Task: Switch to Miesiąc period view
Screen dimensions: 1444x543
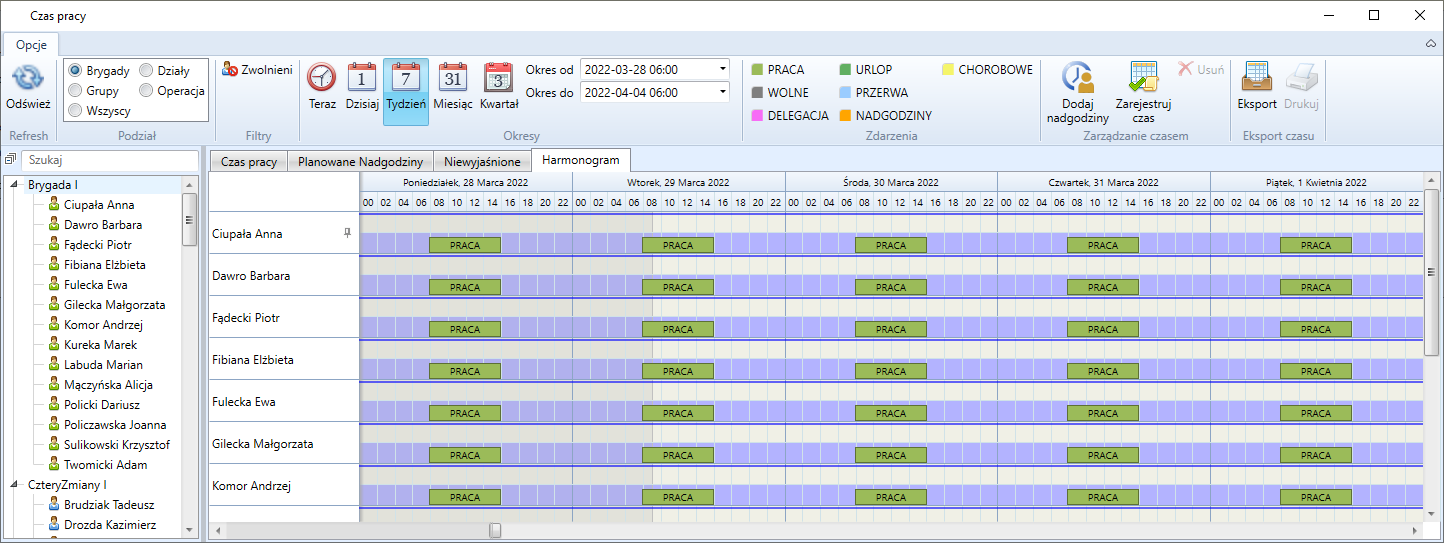Action: (453, 78)
